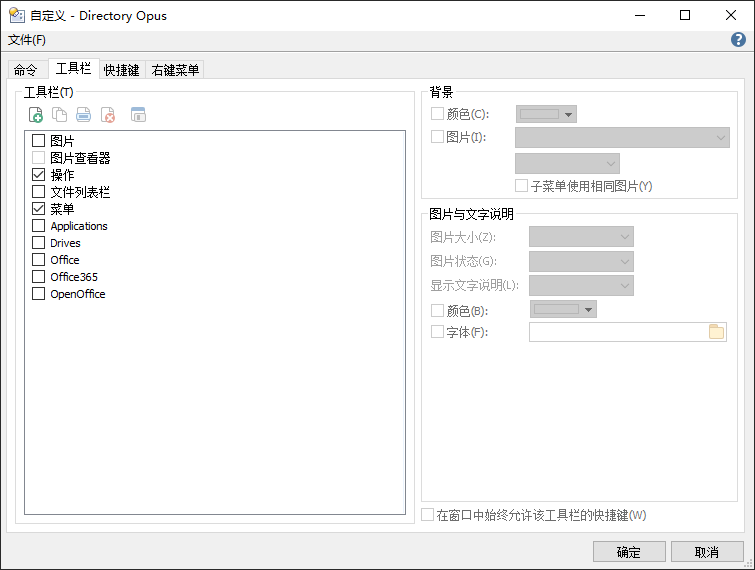Click the new toolbar icon
The image size is (755, 570).
[x=36, y=115]
